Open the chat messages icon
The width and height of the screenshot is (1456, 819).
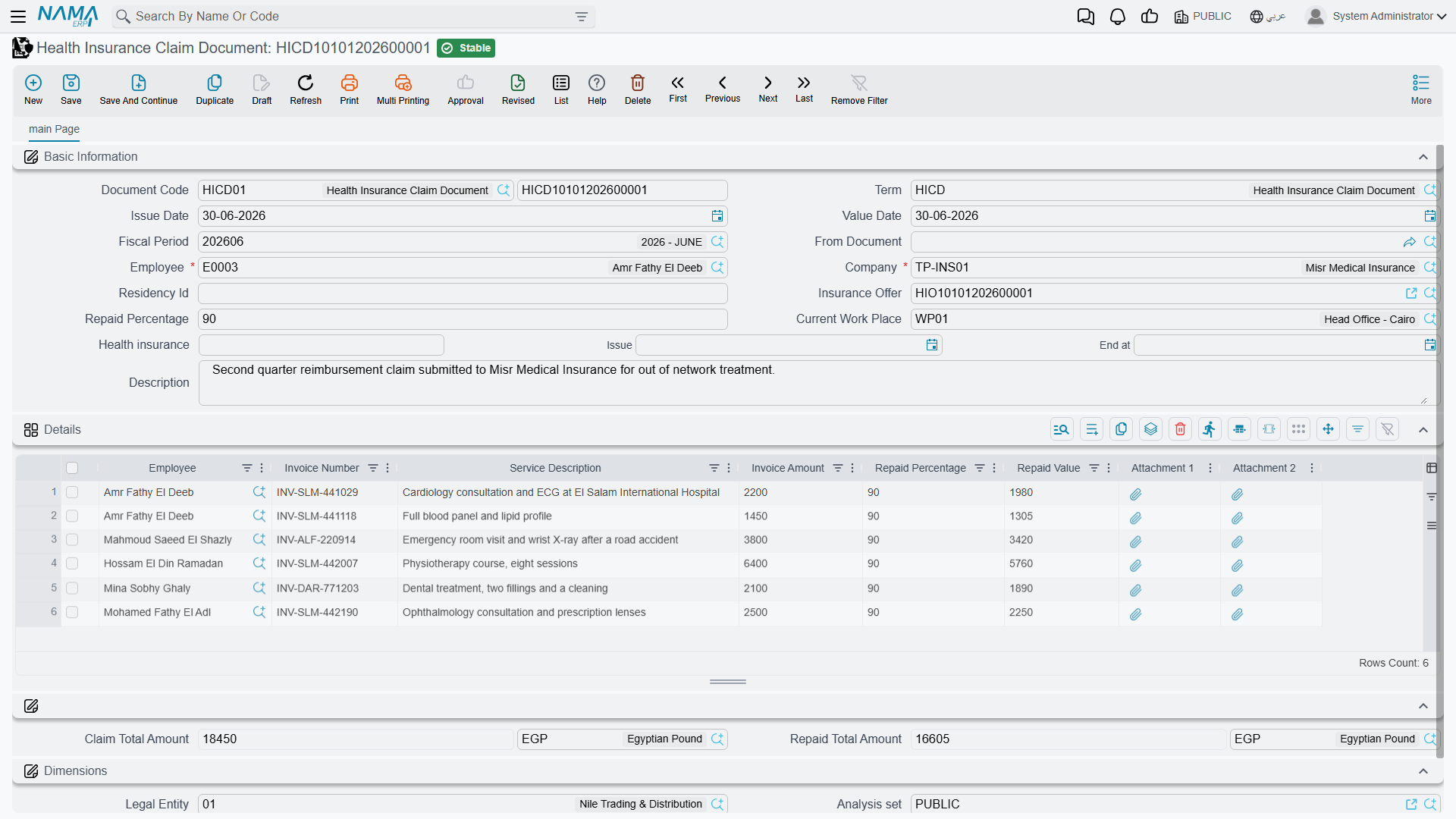(1086, 17)
